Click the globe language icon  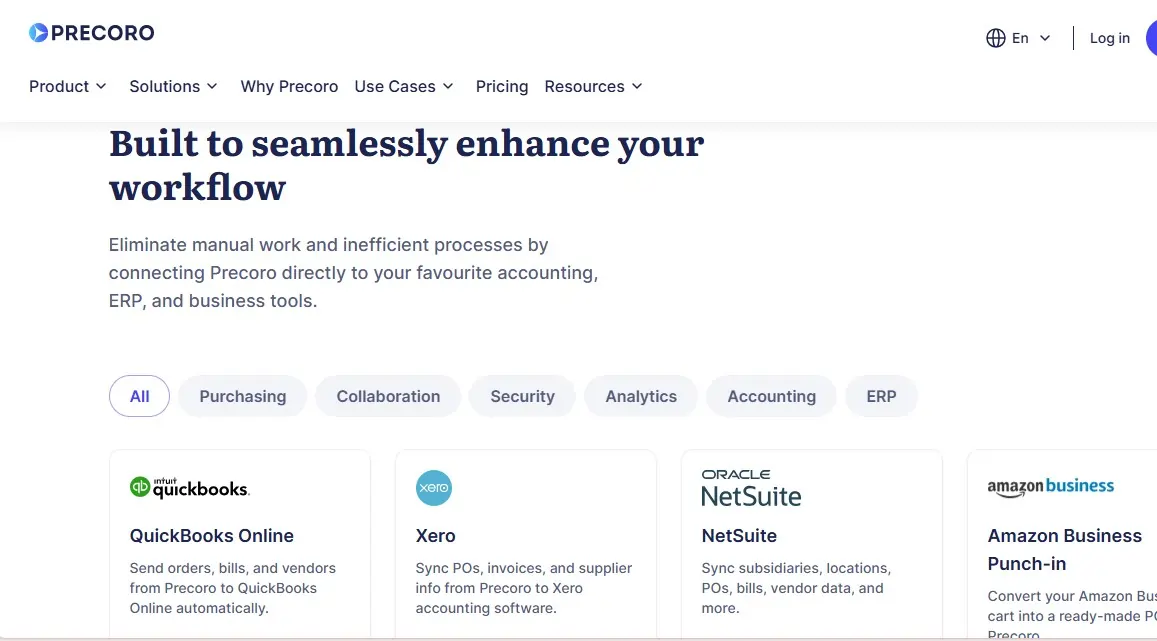995,38
